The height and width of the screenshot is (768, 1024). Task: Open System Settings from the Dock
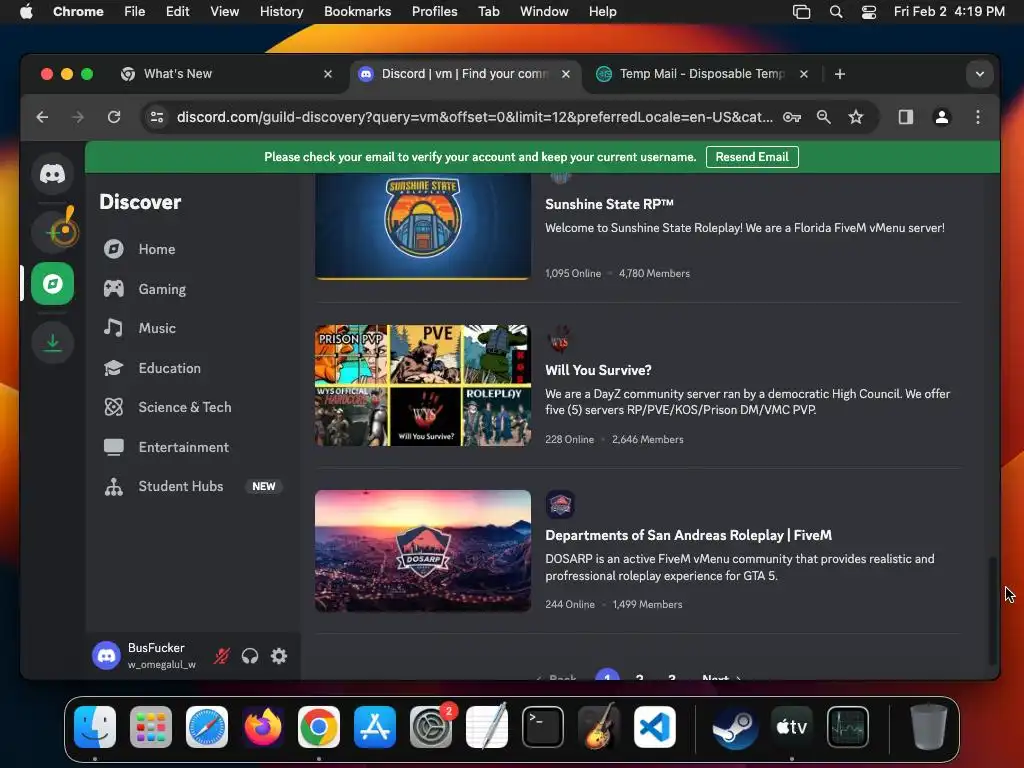[x=431, y=727]
